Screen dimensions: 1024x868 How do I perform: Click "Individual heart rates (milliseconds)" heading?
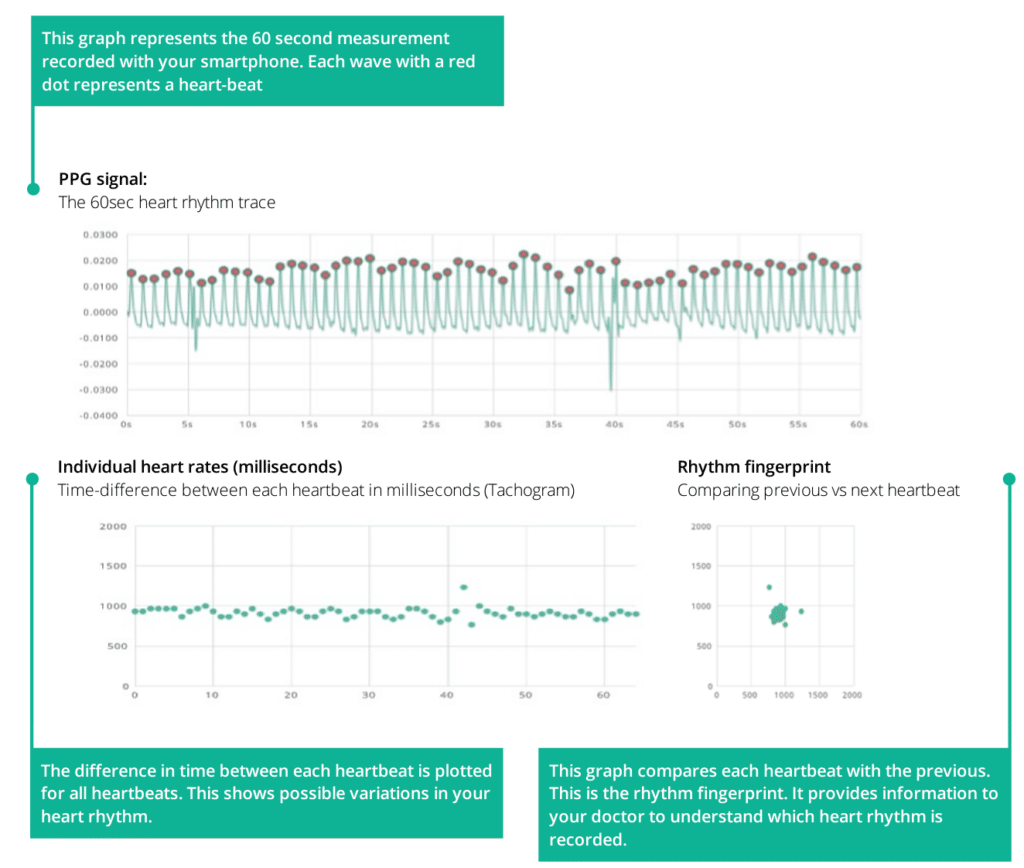(201, 467)
